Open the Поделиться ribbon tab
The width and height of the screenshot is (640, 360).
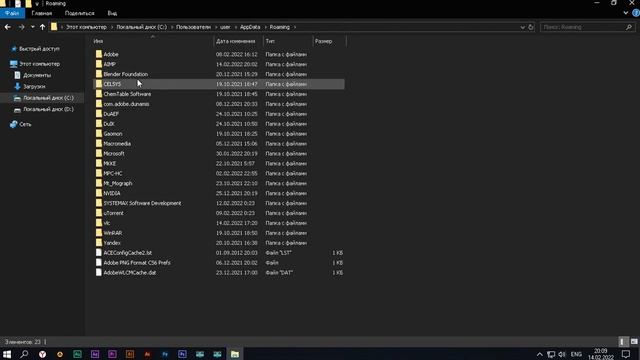pos(80,13)
